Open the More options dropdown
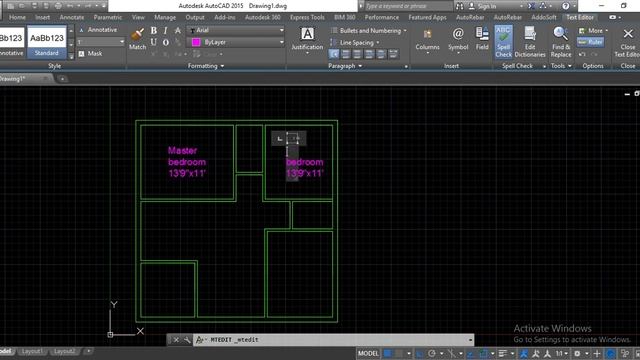640x360 pixels. [x=593, y=31]
